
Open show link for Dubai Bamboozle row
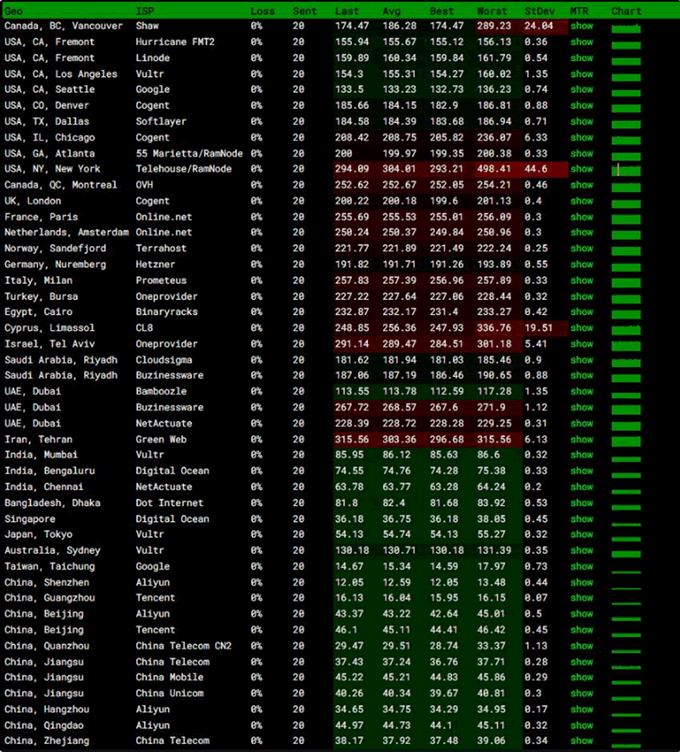[581, 392]
